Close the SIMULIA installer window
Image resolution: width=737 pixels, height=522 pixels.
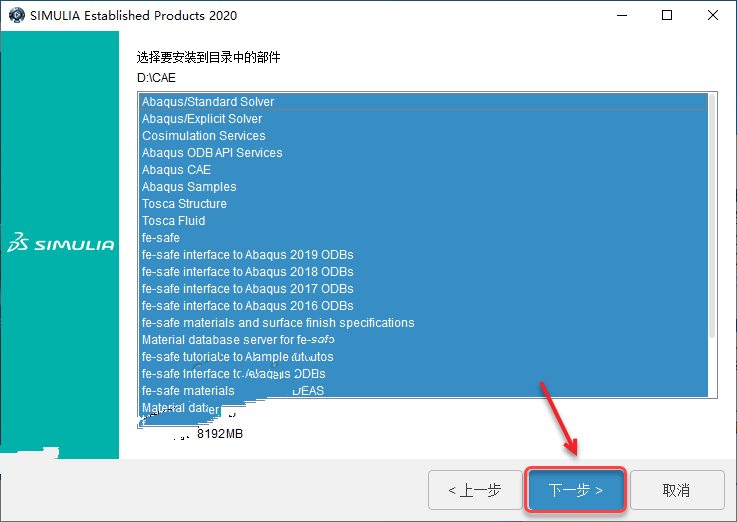pos(713,15)
